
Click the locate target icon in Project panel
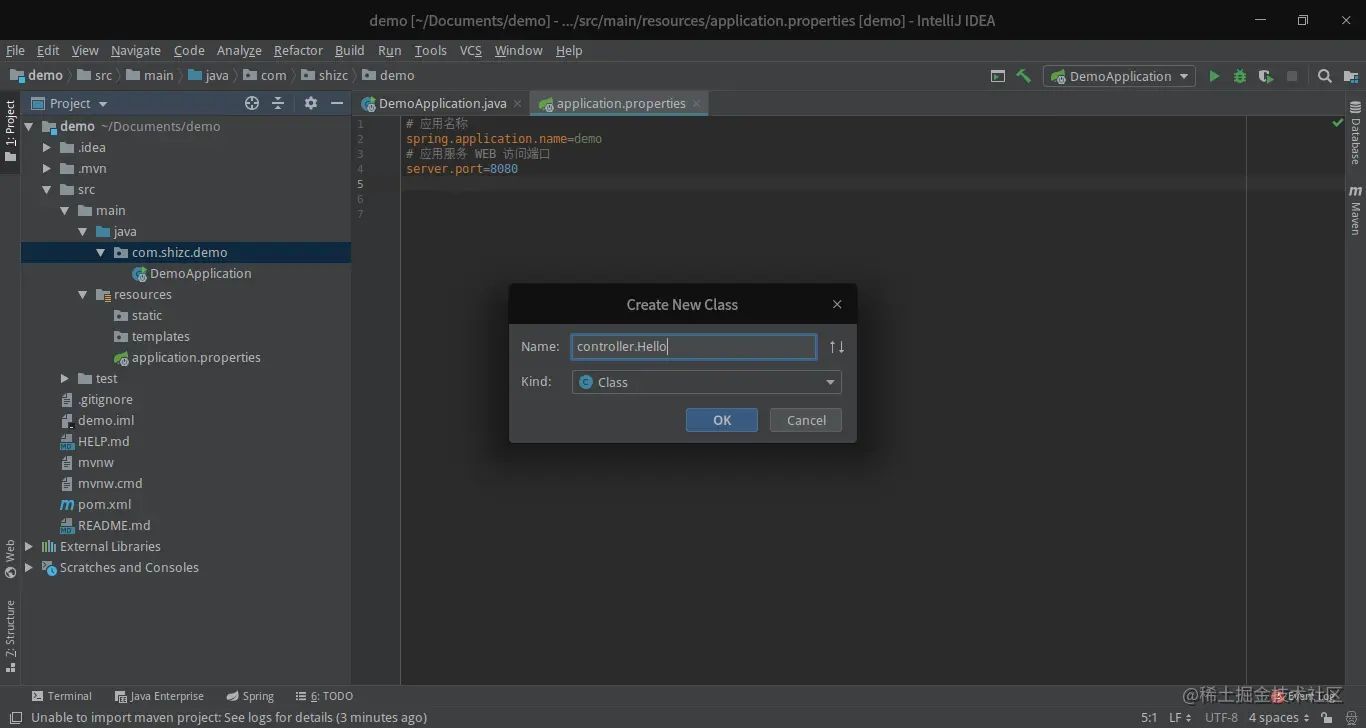[x=252, y=103]
